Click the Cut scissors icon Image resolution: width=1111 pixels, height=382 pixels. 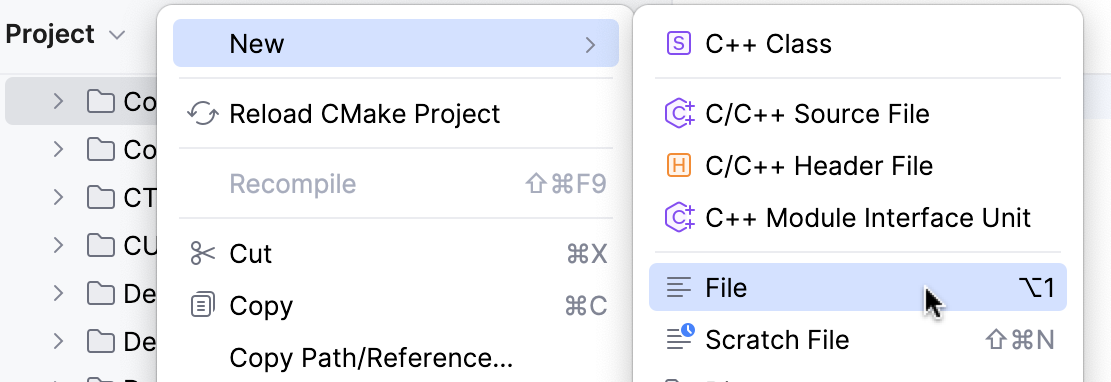203,253
